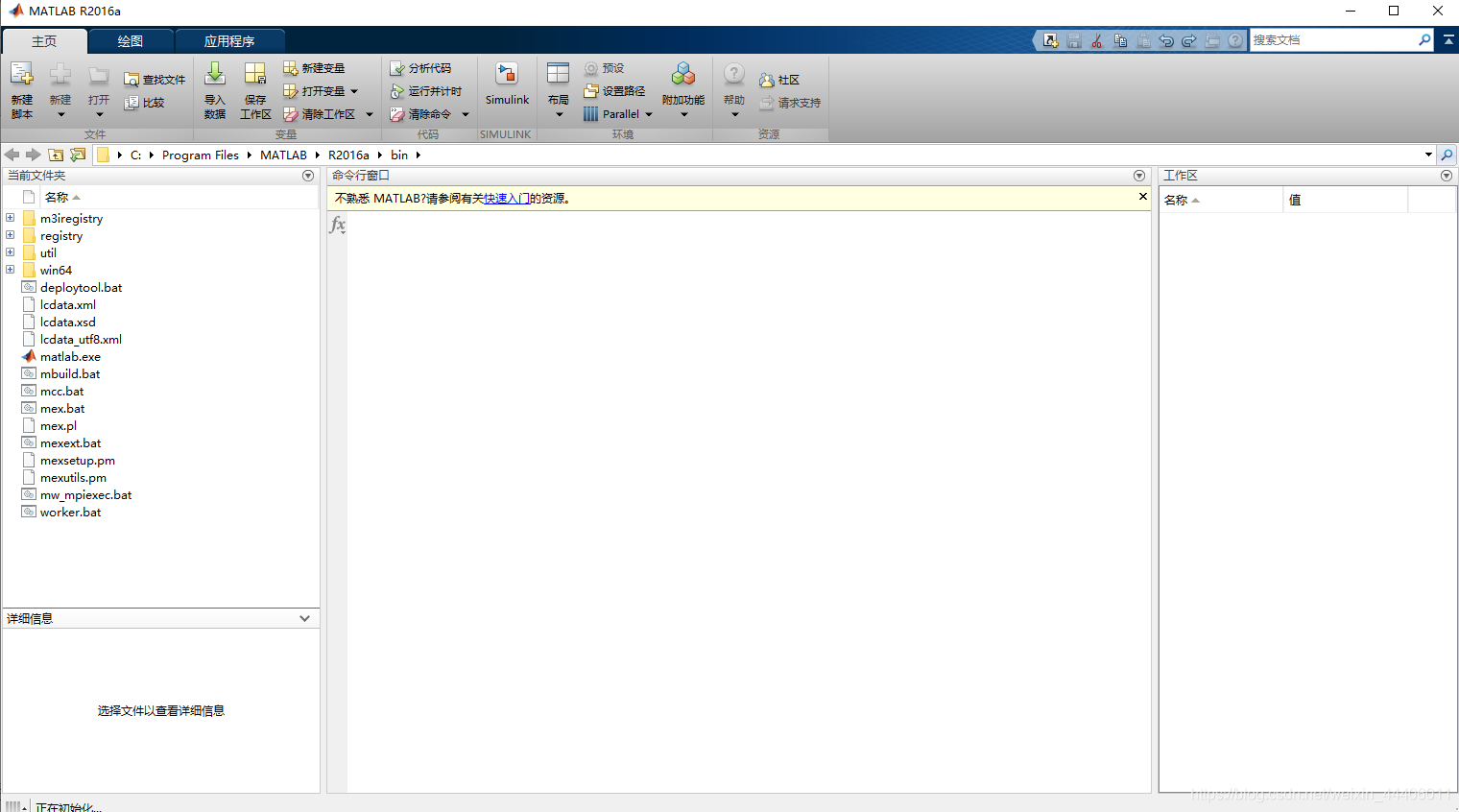1459x812 pixels.
Task: Click 新建变量 (New Variable)
Action: (314, 68)
